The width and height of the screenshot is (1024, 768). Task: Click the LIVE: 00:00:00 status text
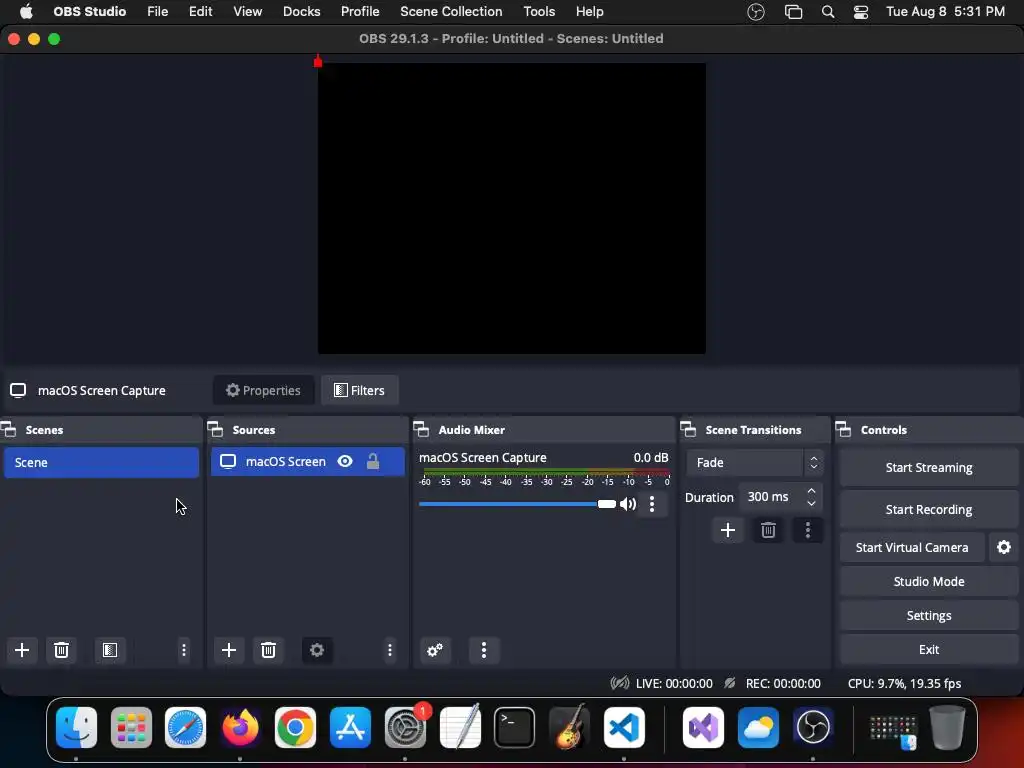tap(674, 683)
